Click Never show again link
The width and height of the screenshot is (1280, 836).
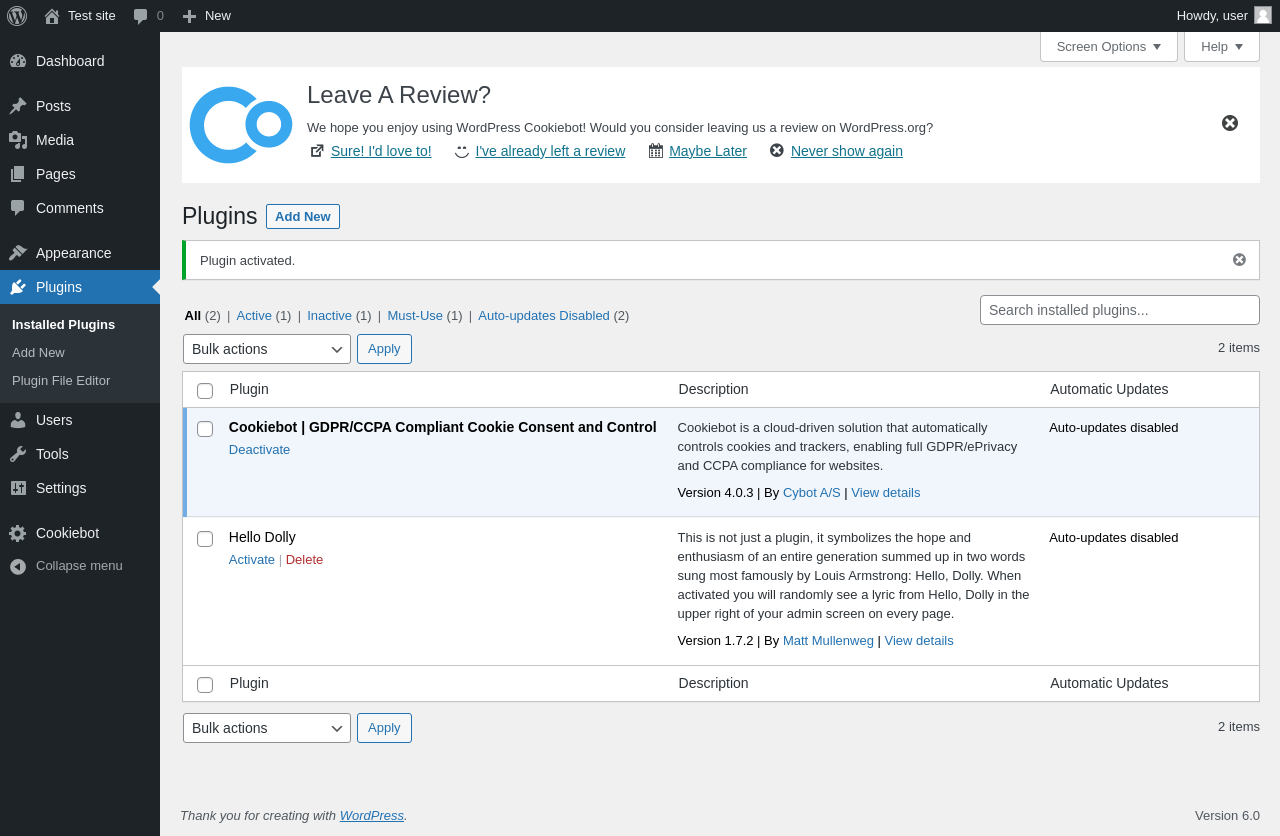(847, 151)
